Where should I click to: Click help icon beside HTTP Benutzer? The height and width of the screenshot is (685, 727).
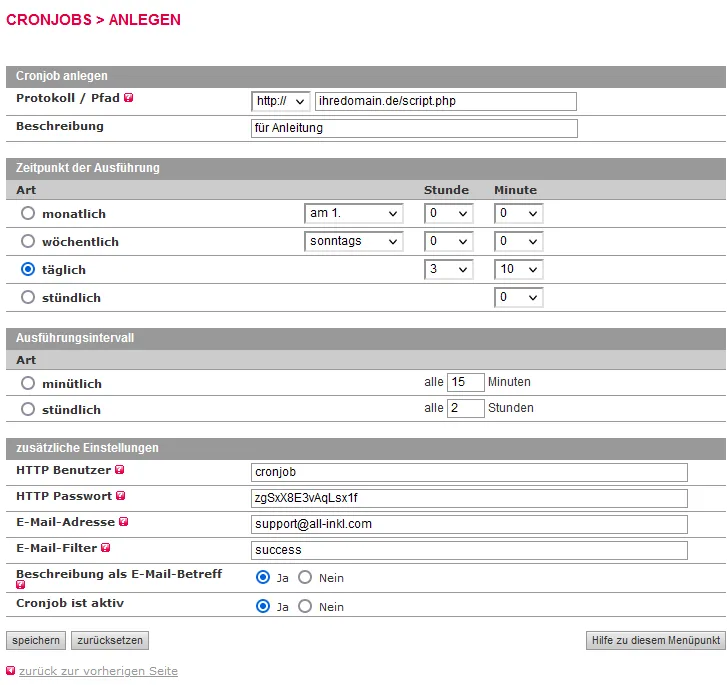(120, 470)
